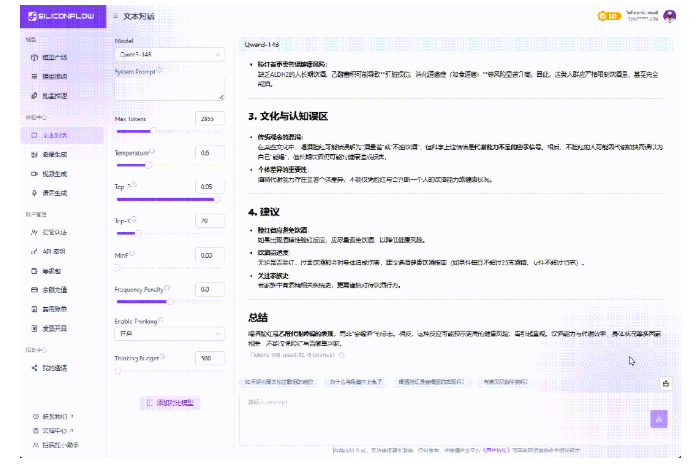Click the Max Tokens slider
This screenshot has height=467, width=699.
(x=150, y=131)
